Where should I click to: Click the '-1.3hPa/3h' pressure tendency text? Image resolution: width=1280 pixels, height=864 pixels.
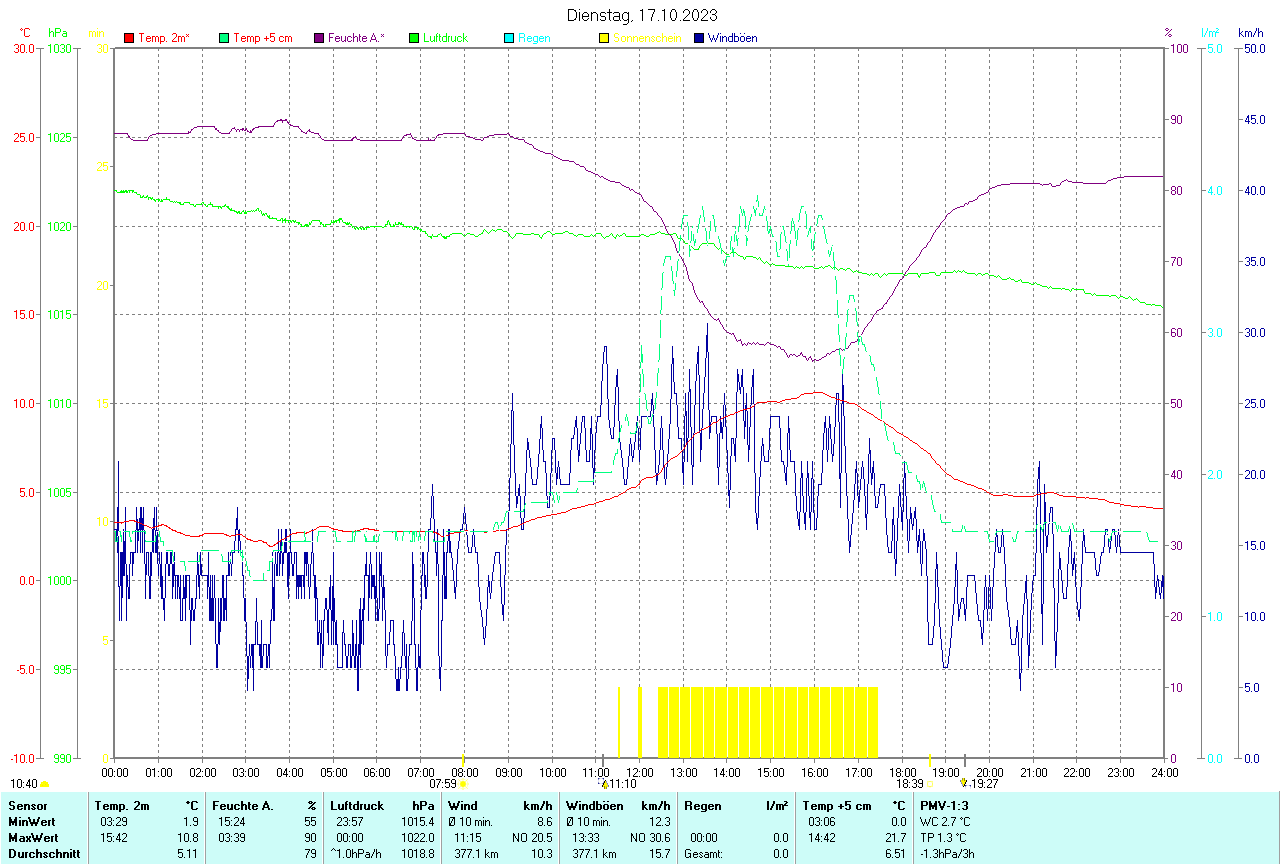pyautogui.click(x=947, y=854)
